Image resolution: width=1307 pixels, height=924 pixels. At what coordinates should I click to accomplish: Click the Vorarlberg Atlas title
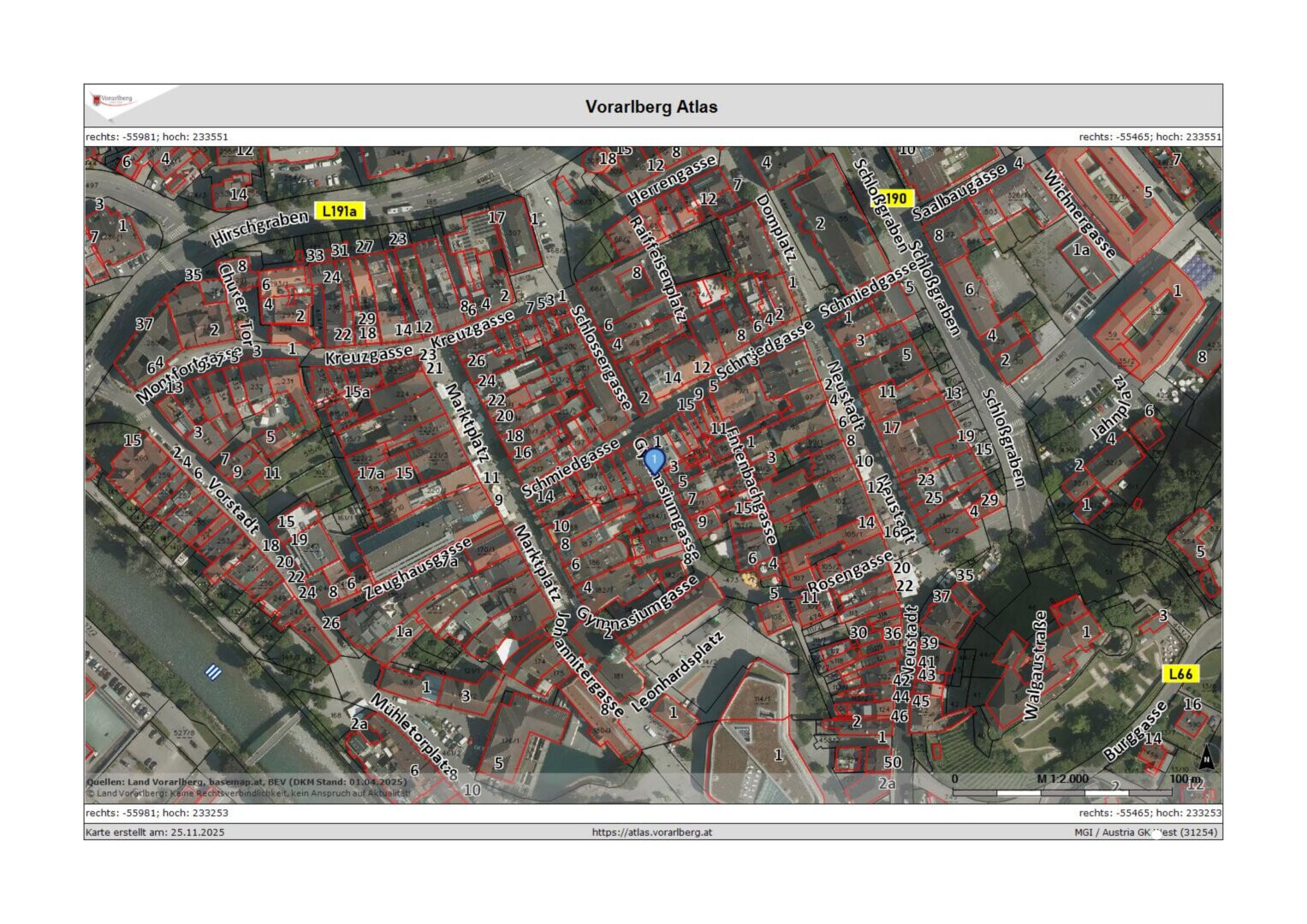point(651,107)
